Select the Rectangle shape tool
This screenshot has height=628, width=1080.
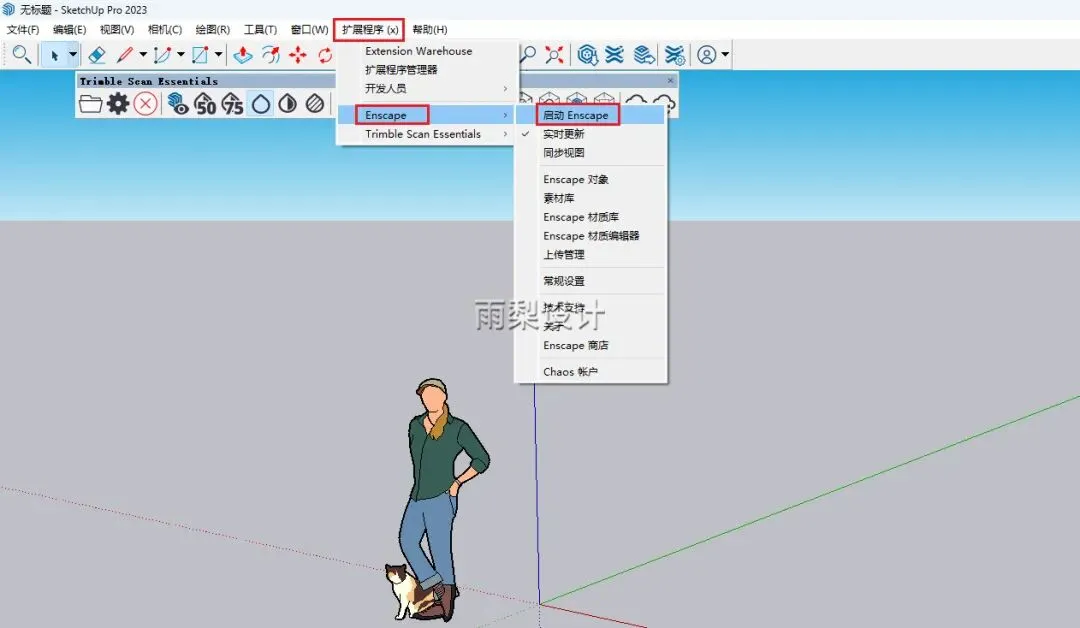200,55
